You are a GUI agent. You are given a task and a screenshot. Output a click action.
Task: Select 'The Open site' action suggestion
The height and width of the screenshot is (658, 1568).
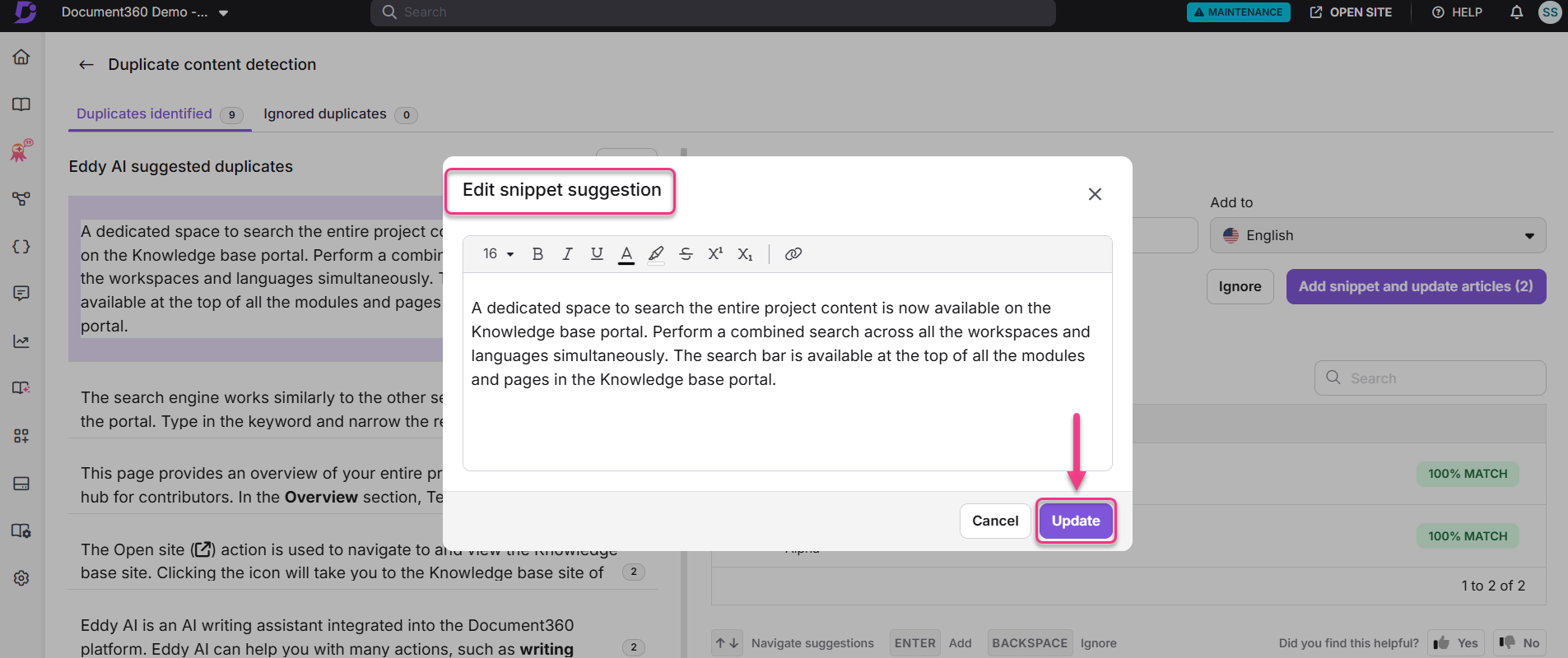[362, 561]
